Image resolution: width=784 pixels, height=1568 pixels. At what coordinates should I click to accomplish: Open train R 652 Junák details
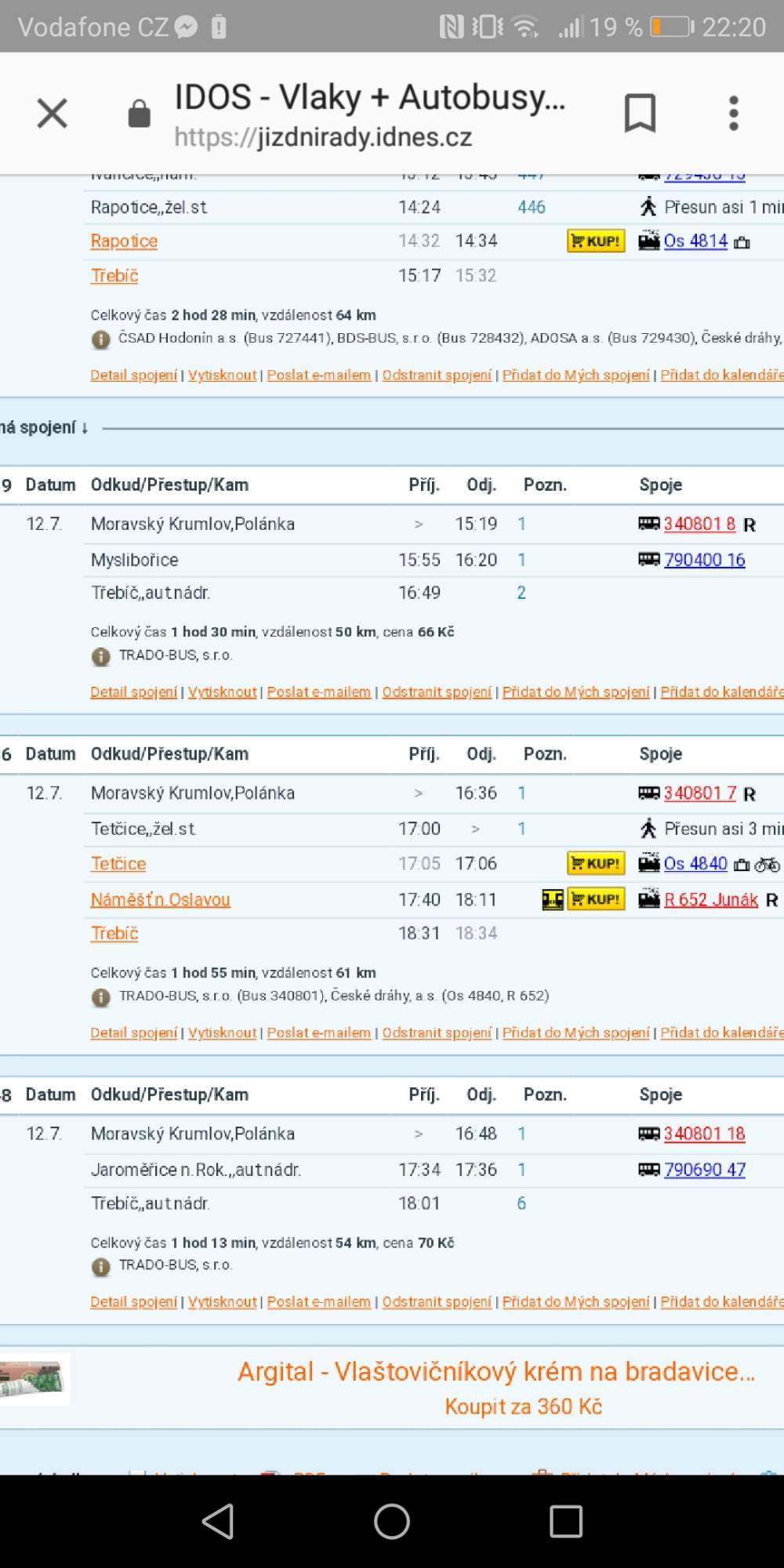pyautogui.click(x=711, y=899)
